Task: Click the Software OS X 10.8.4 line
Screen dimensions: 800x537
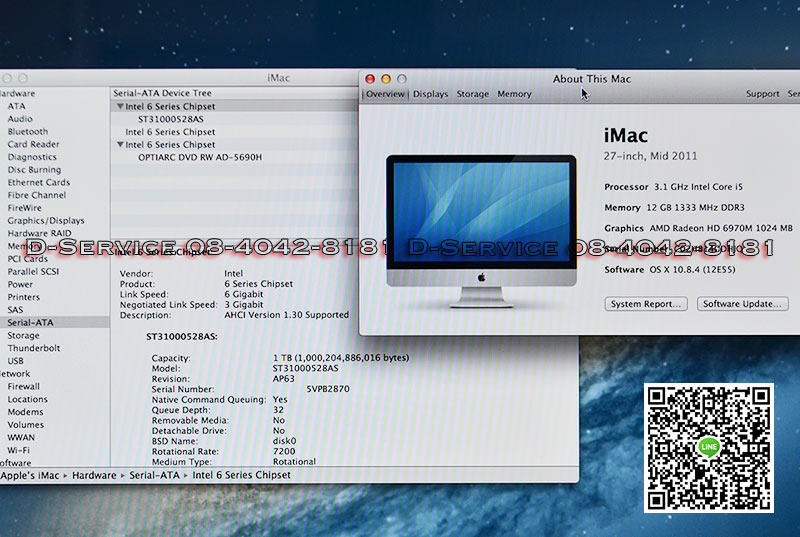Action: 670,269
